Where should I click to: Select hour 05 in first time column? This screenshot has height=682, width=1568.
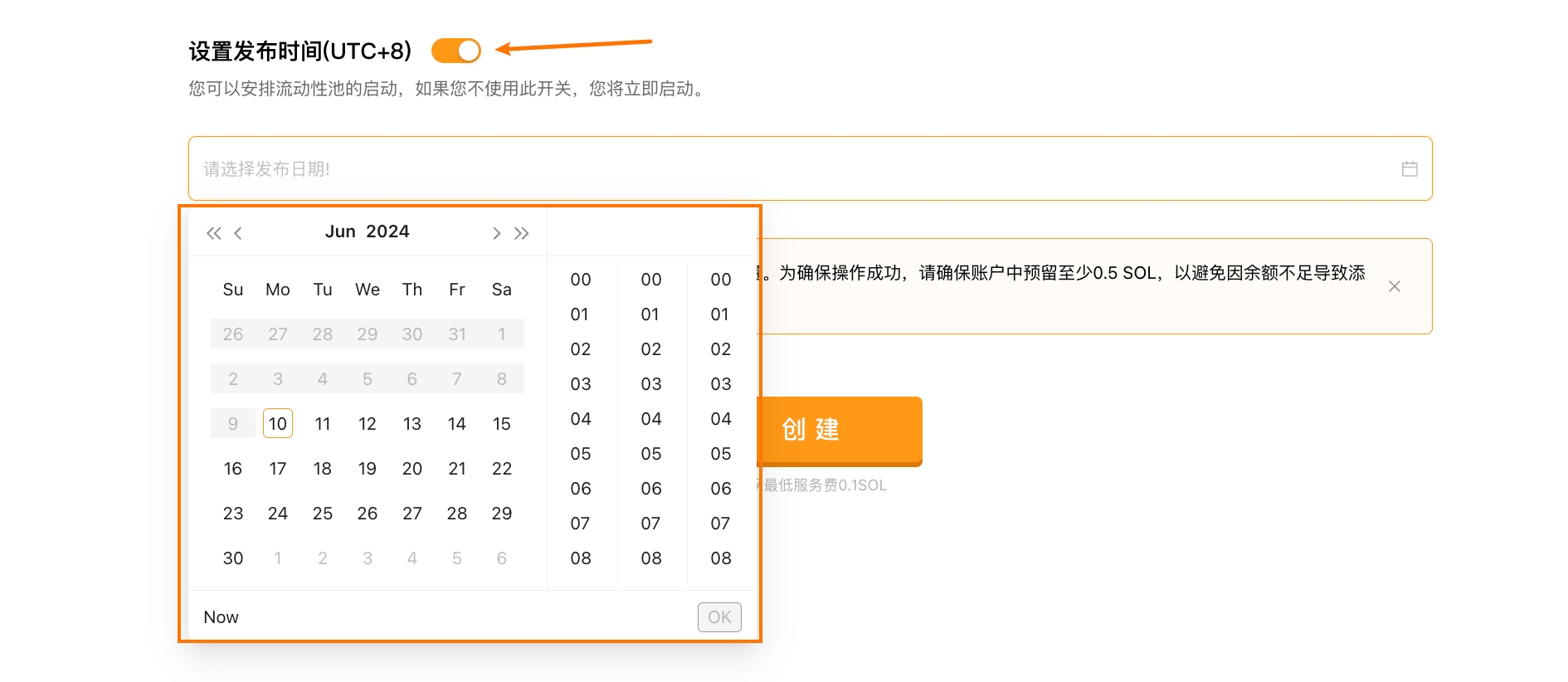point(581,454)
